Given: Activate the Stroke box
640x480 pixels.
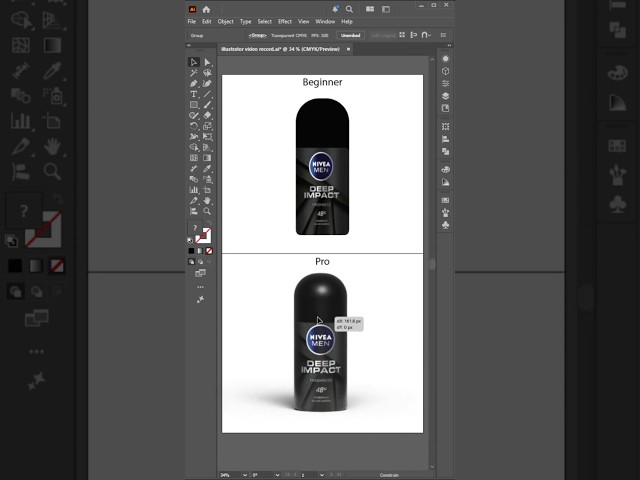Looking at the screenshot, I should tap(204, 236).
